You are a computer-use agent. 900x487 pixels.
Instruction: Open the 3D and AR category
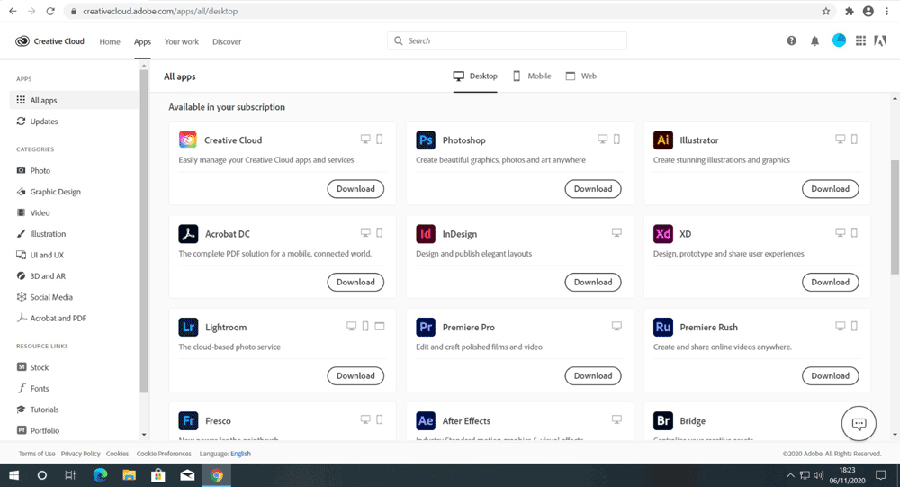tap(41, 276)
